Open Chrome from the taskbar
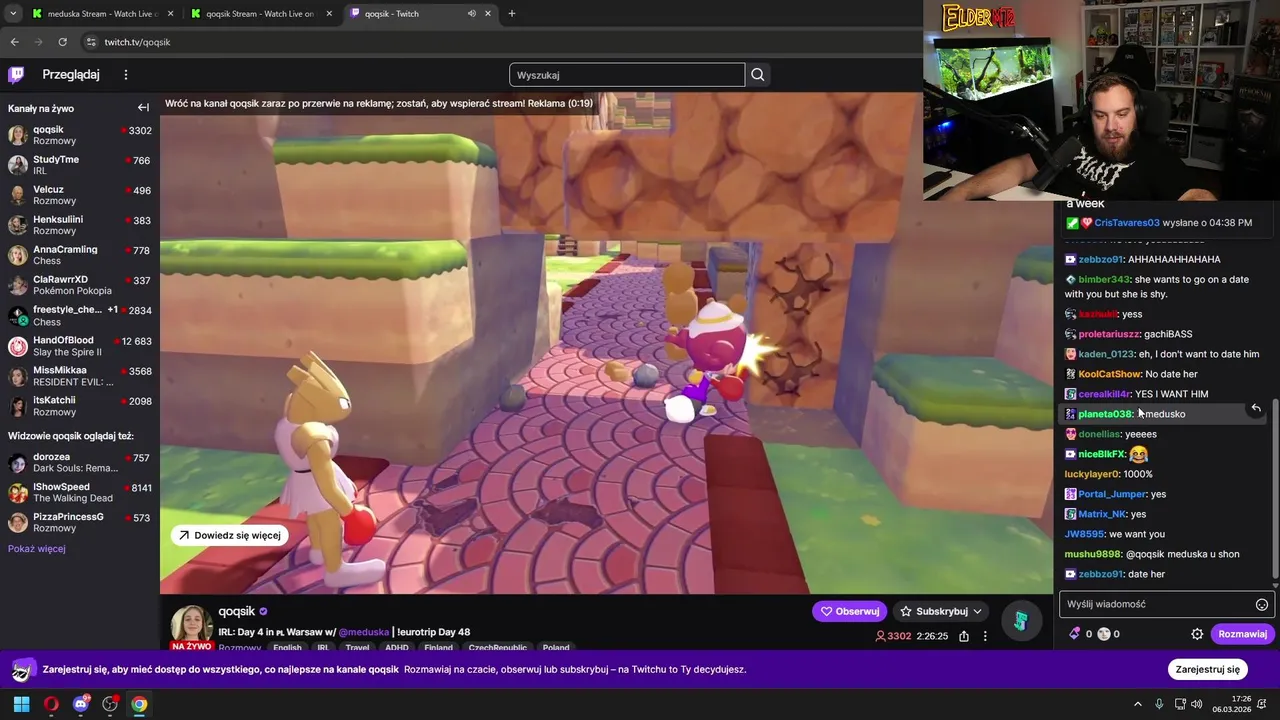 pos(139,704)
